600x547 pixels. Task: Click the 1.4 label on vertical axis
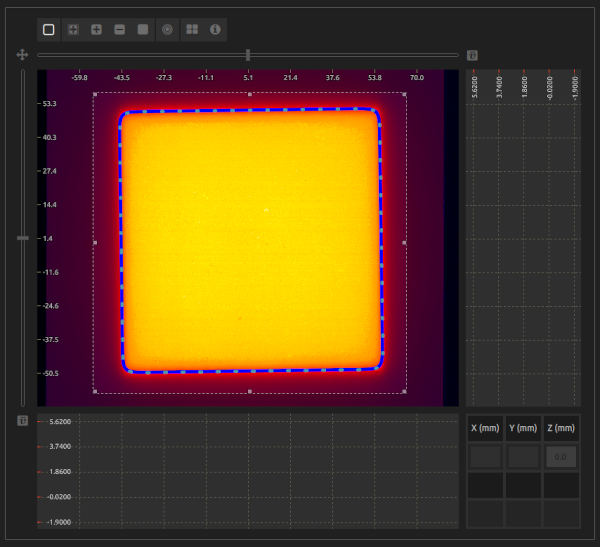[x=47, y=238]
